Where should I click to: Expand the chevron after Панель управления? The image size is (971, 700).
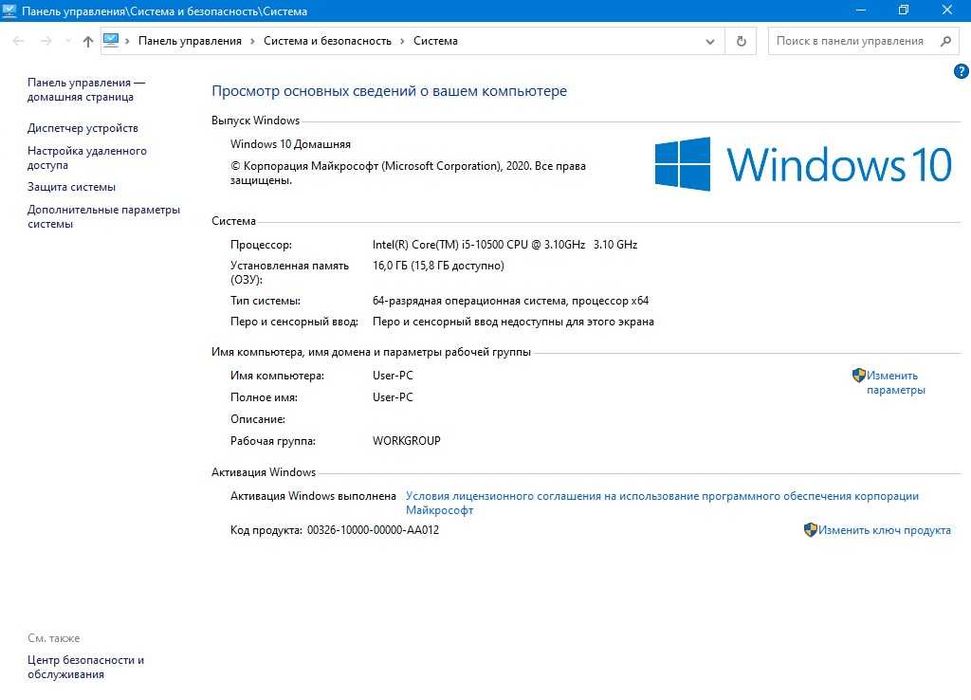tap(253, 41)
